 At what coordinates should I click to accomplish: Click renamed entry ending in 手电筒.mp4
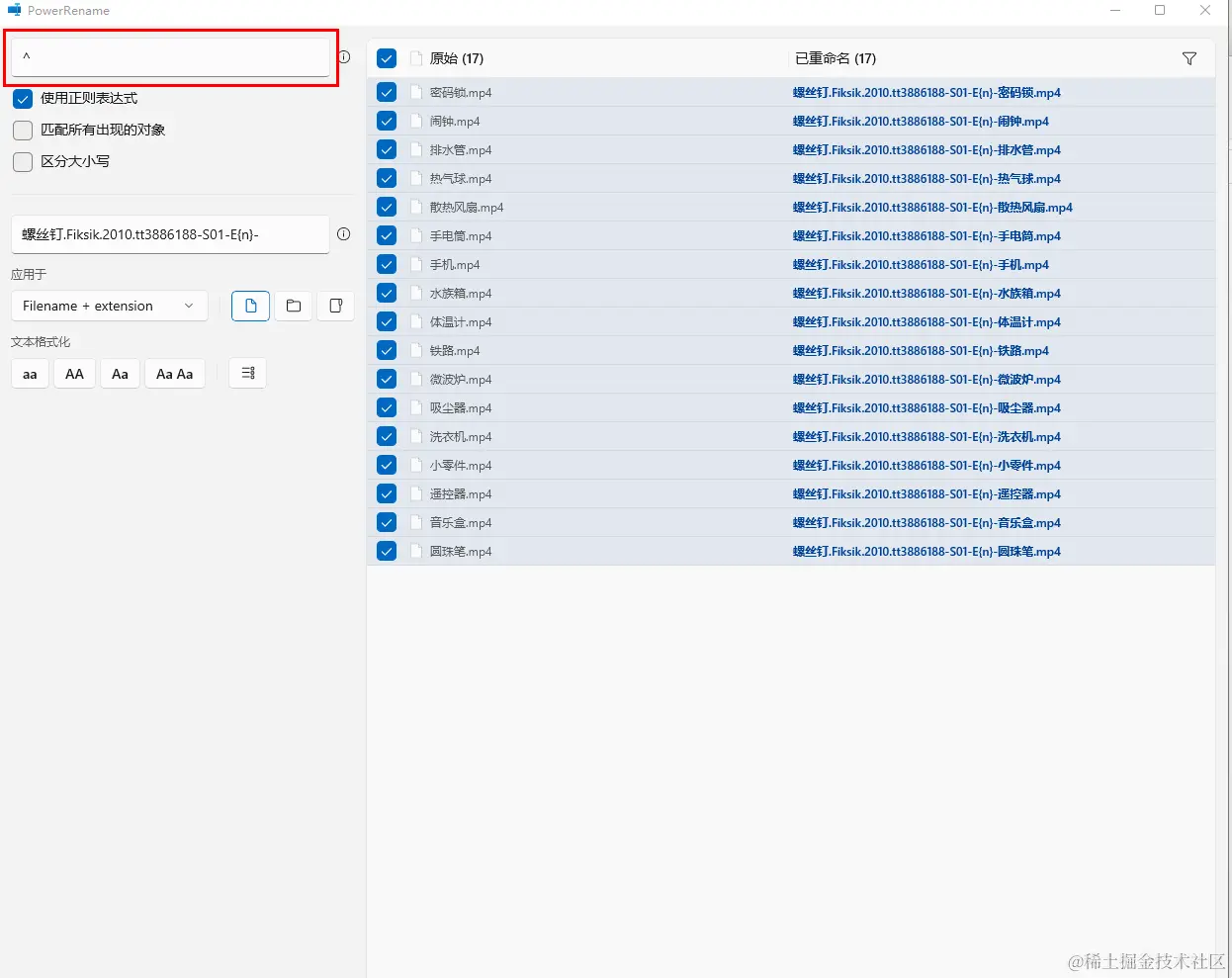(926, 236)
